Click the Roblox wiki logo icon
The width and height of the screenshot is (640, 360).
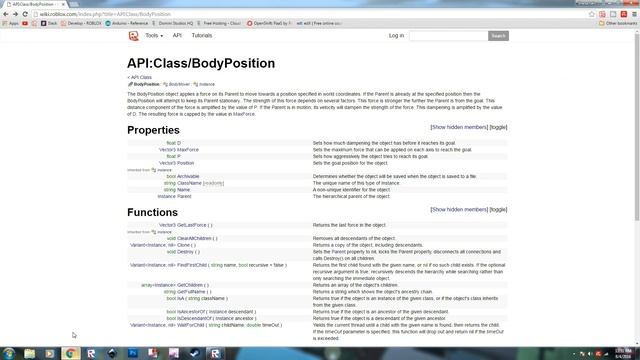(x=133, y=36)
